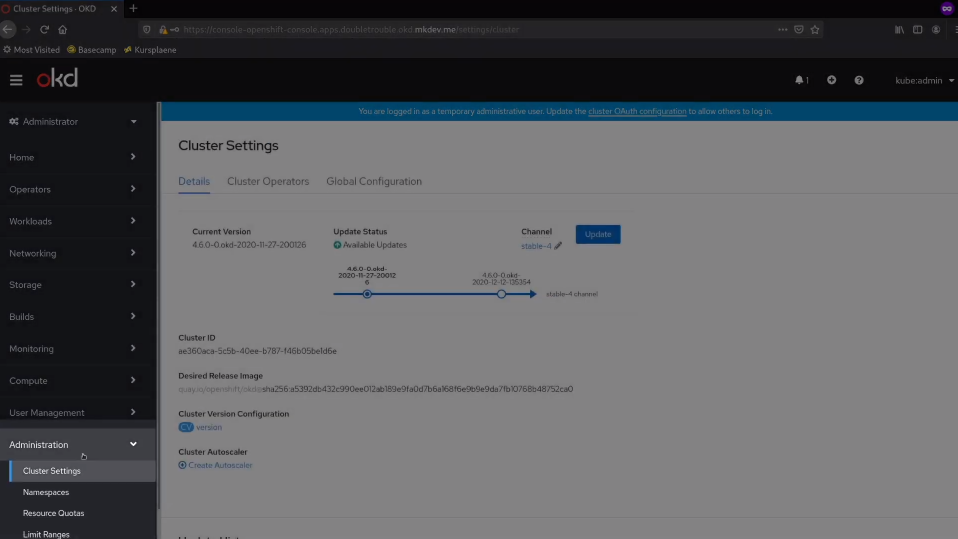Viewport: 958px width, 539px height.
Task: Click the OKD logo
Action: coord(57,79)
